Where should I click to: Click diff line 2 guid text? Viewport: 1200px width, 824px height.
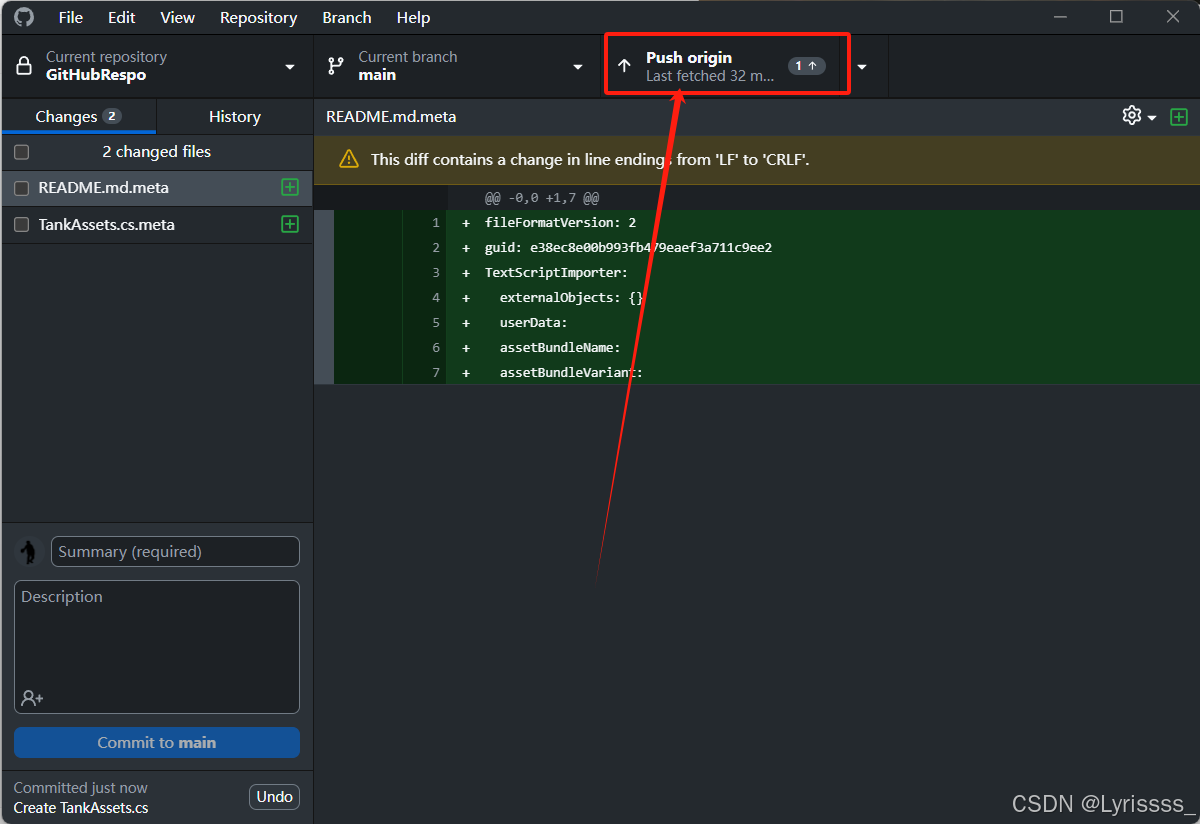tap(628, 248)
